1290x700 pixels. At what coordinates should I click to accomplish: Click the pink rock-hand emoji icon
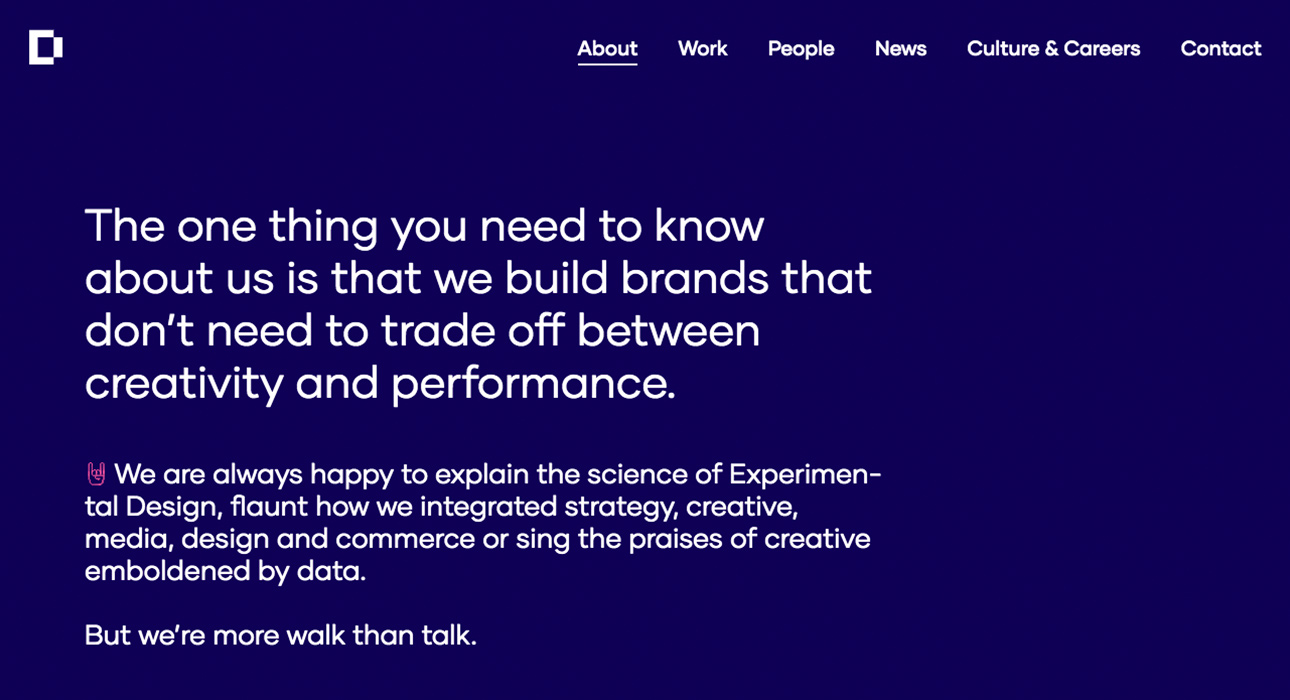click(x=96, y=474)
